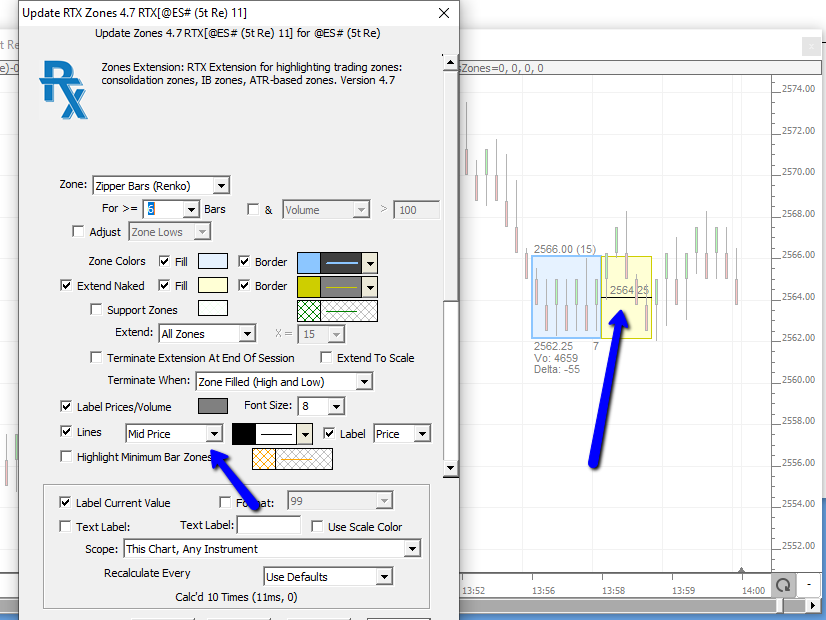Toggle the Zone Colors Border checkbox
This screenshot has height=620, width=826.
coord(244,261)
